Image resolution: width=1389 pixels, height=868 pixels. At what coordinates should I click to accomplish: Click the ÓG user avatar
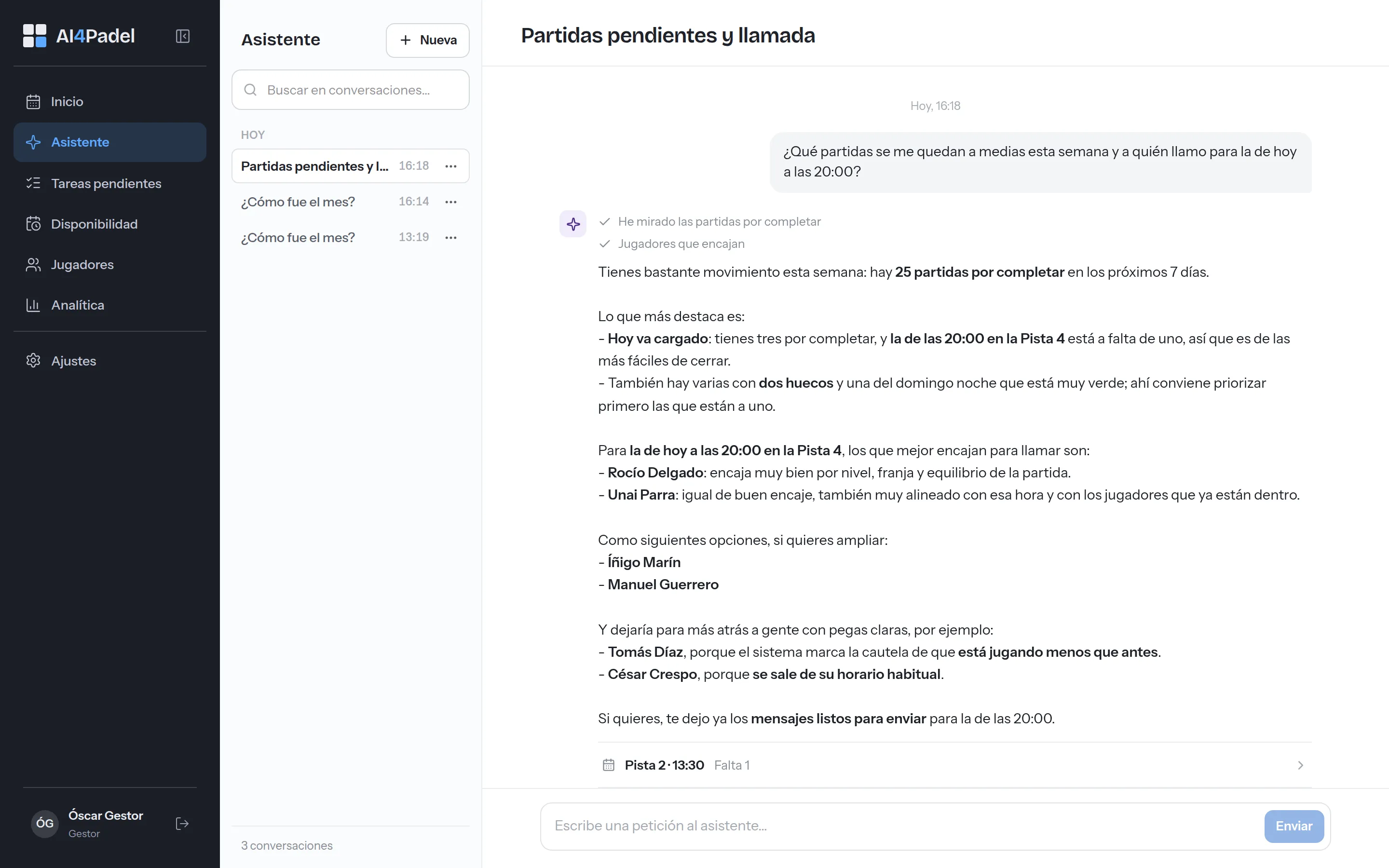(45, 824)
